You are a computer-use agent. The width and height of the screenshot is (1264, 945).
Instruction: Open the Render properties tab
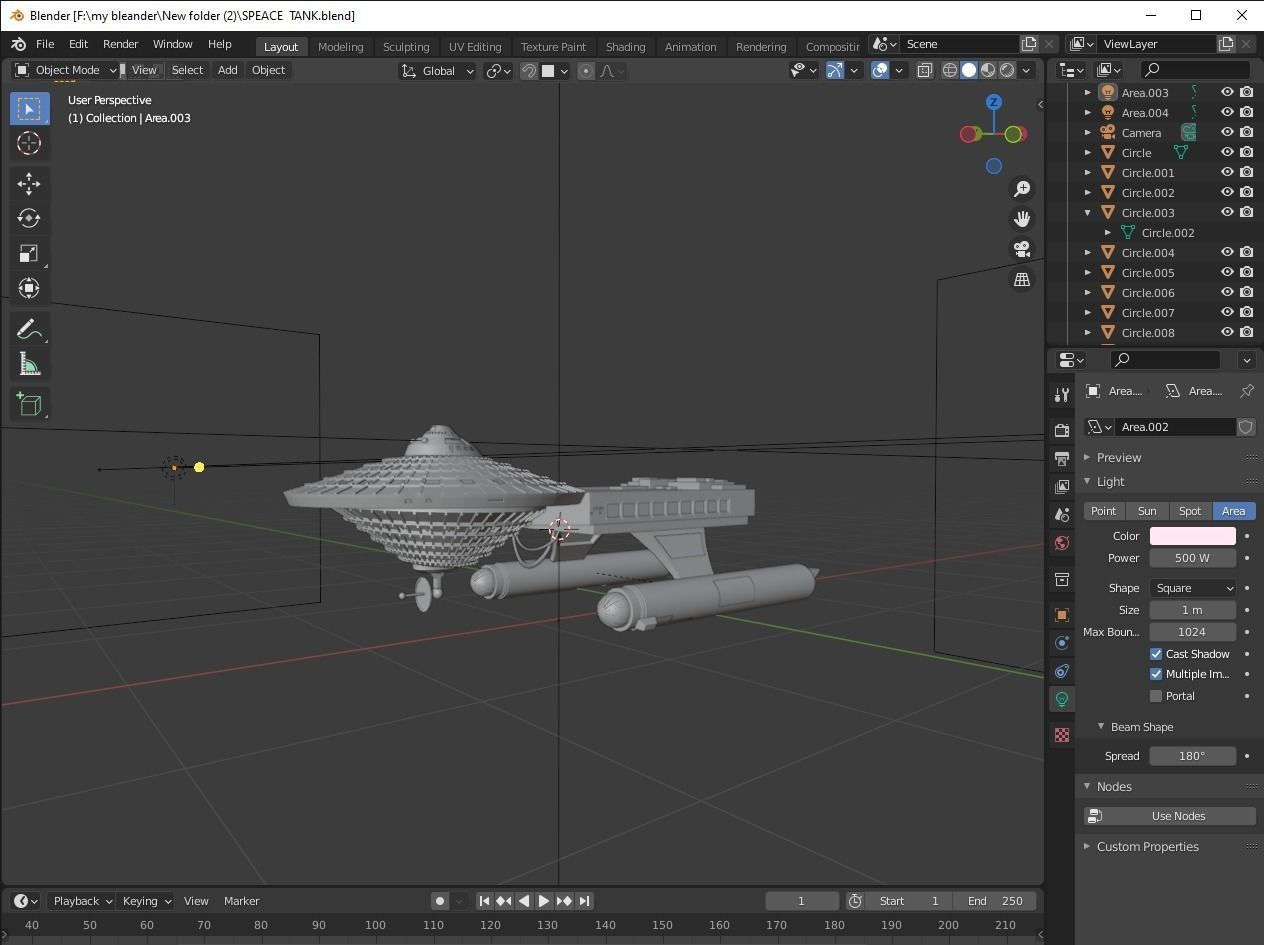tap(1062, 430)
